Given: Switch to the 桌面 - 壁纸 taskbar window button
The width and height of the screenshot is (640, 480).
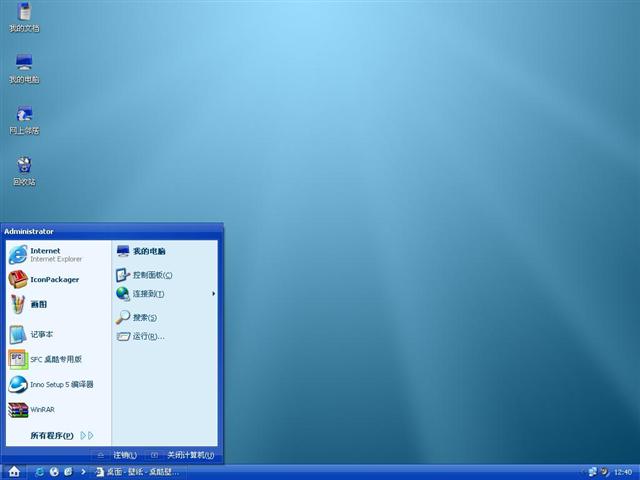Looking at the screenshot, I should tap(138, 472).
